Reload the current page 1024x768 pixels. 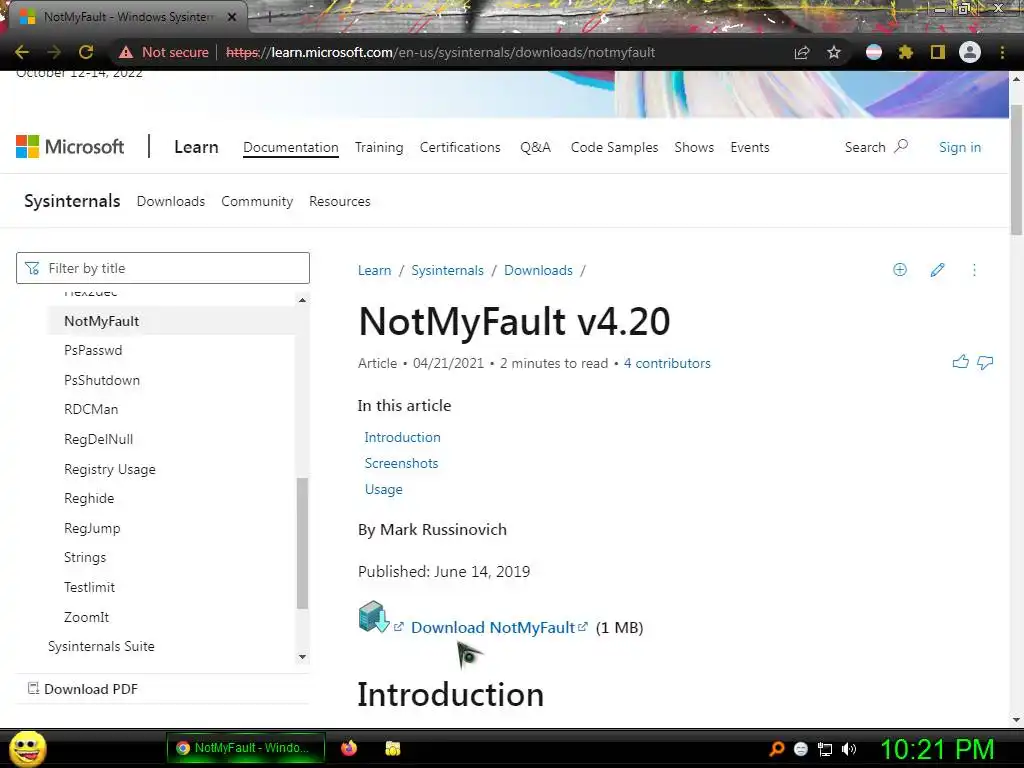86,52
